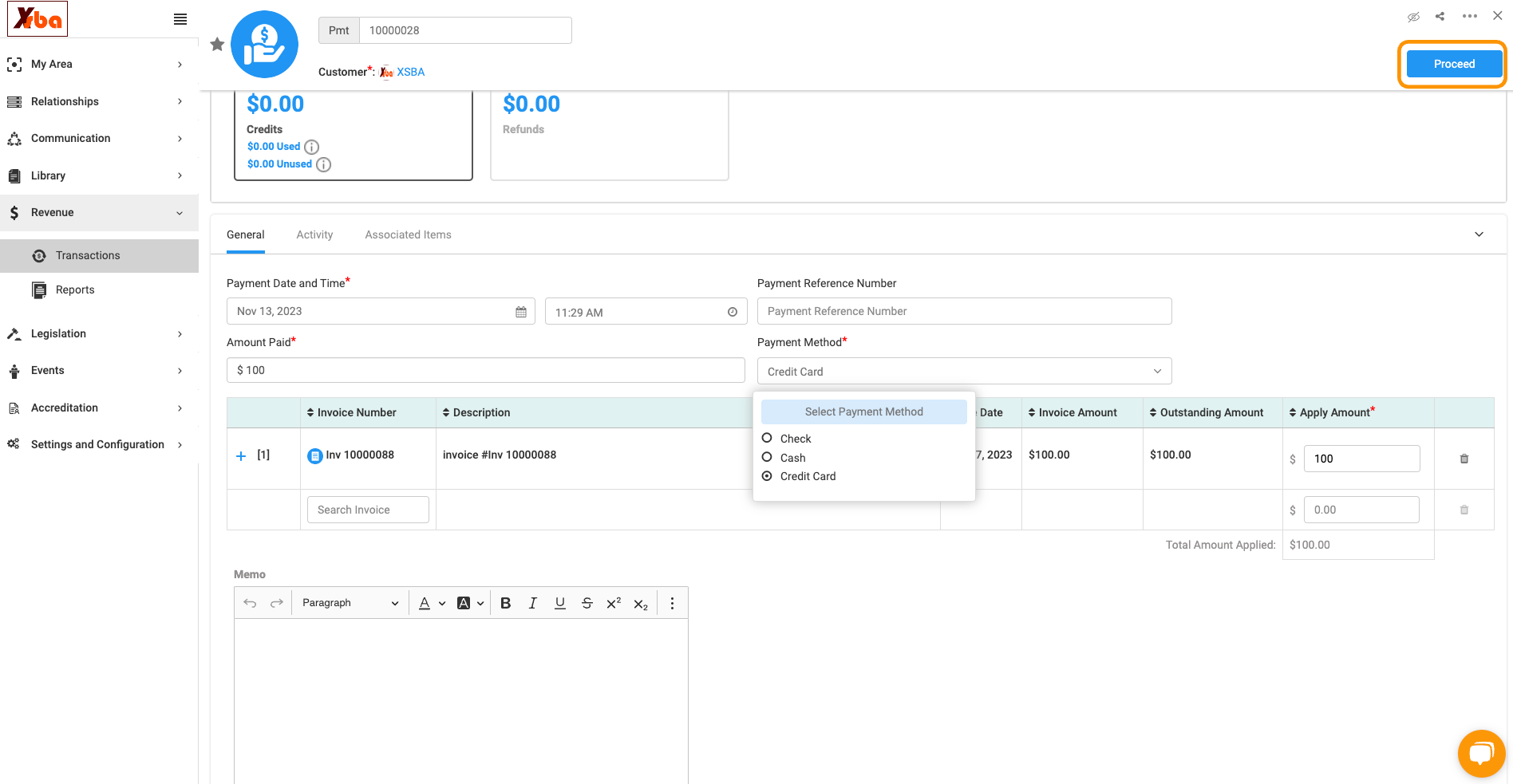Open the font background color picker

click(470, 603)
